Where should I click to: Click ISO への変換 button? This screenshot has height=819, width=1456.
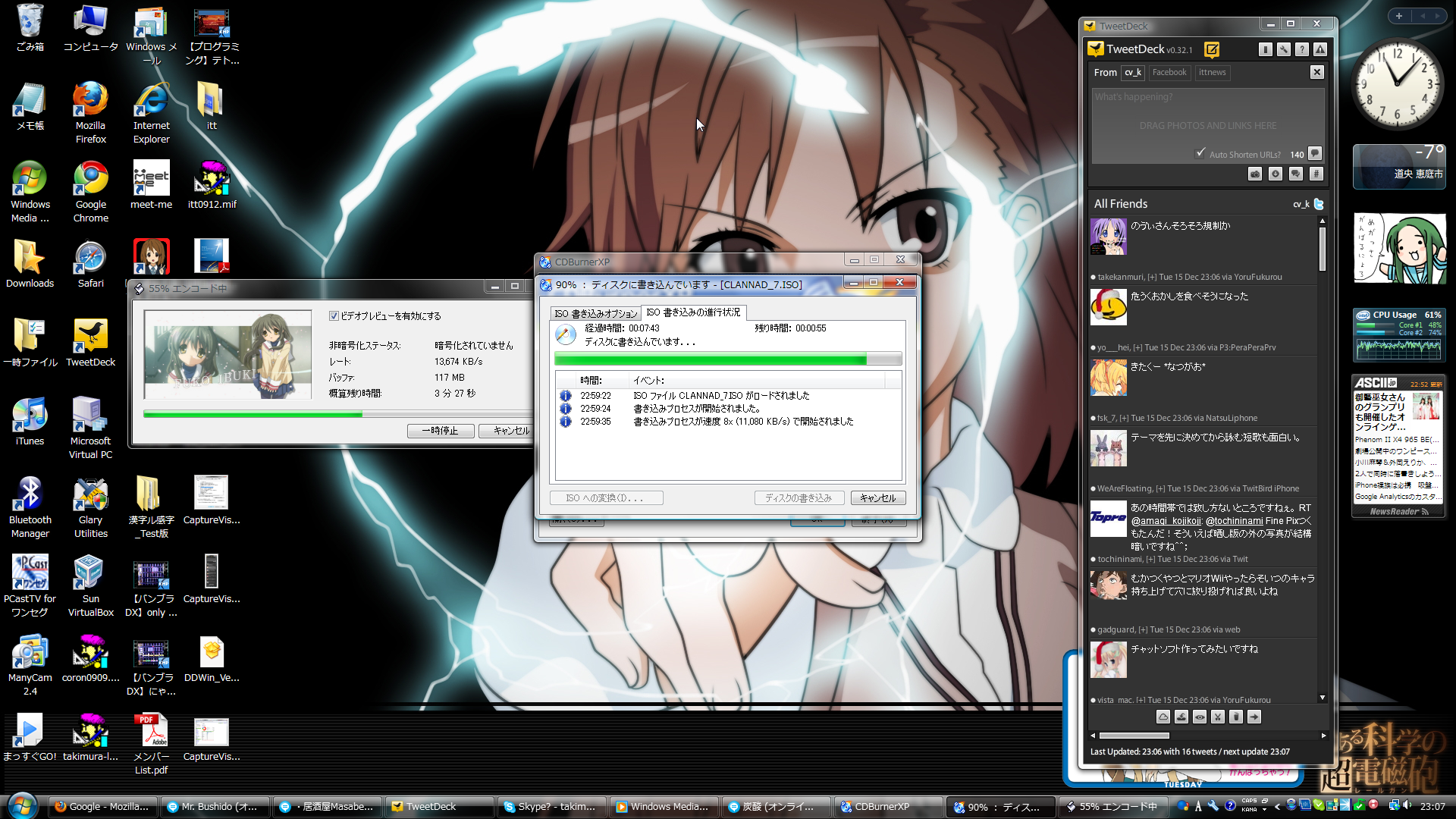(606, 498)
